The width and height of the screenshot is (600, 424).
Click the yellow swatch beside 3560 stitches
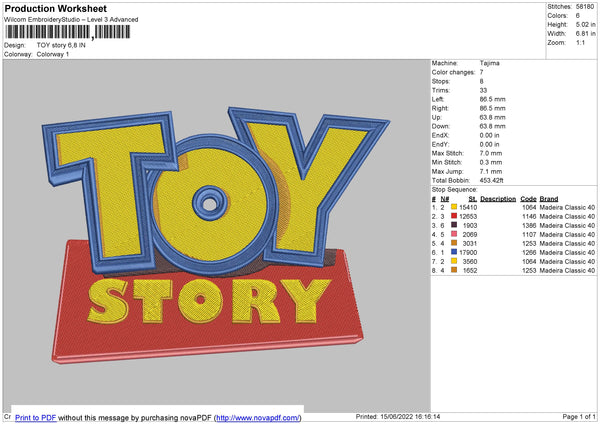[x=454, y=261]
